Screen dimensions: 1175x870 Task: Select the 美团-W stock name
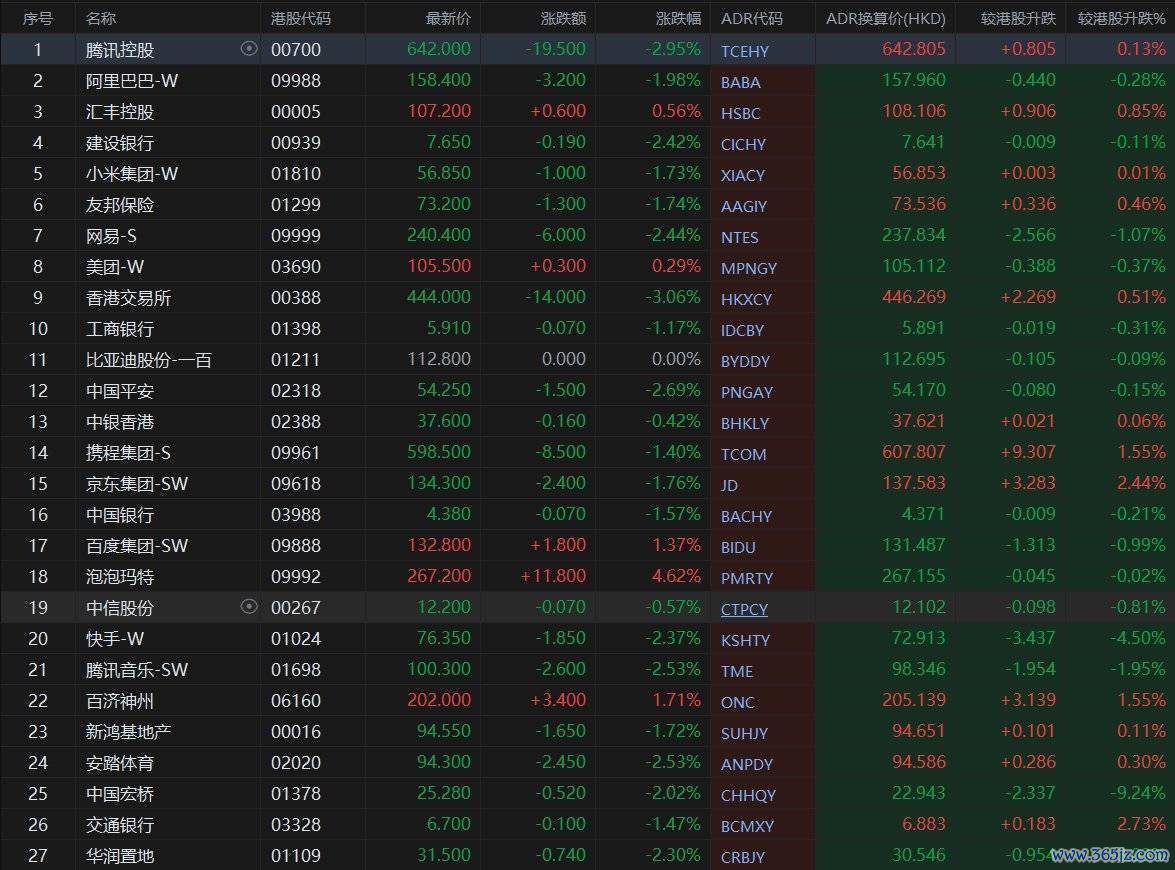click(115, 267)
